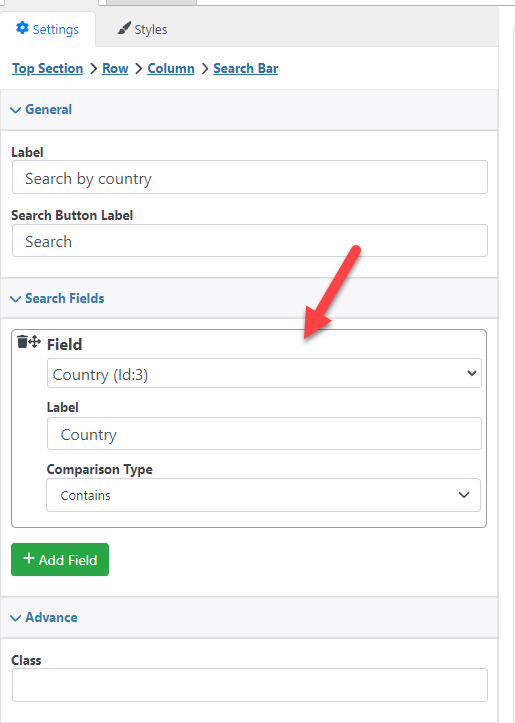Switch to the Styles tab

click(142, 29)
